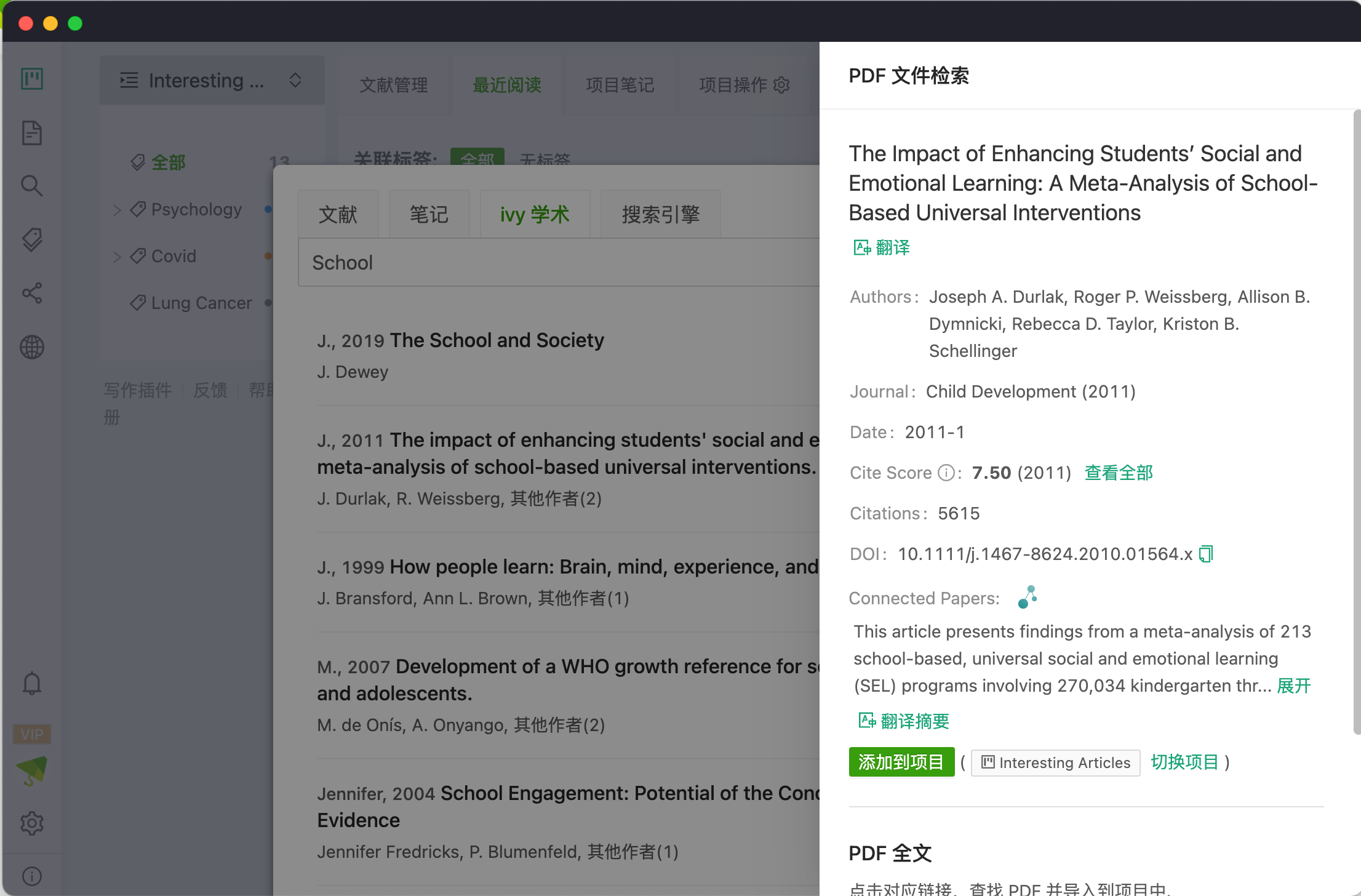This screenshot has height=896, width=1361.
Task: Click the 切换项目 link
Action: (x=1184, y=762)
